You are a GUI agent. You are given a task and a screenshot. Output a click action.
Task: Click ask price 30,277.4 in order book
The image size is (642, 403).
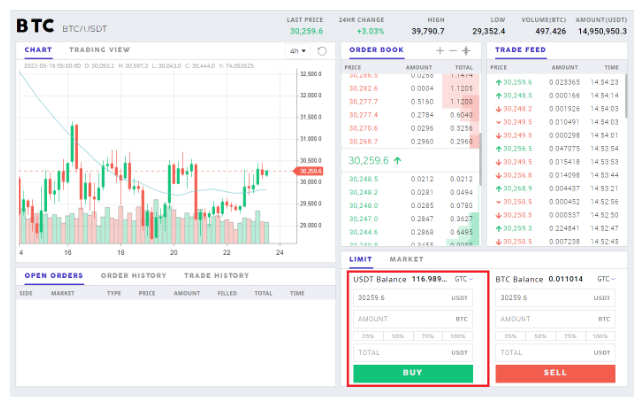coord(363,115)
